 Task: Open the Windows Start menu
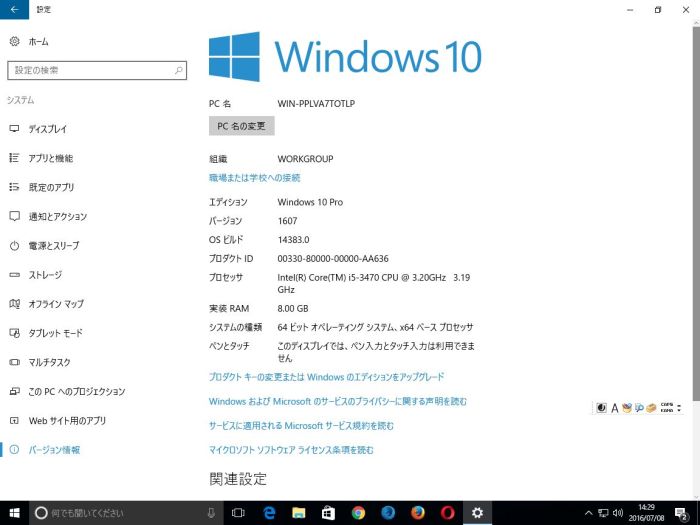14,513
